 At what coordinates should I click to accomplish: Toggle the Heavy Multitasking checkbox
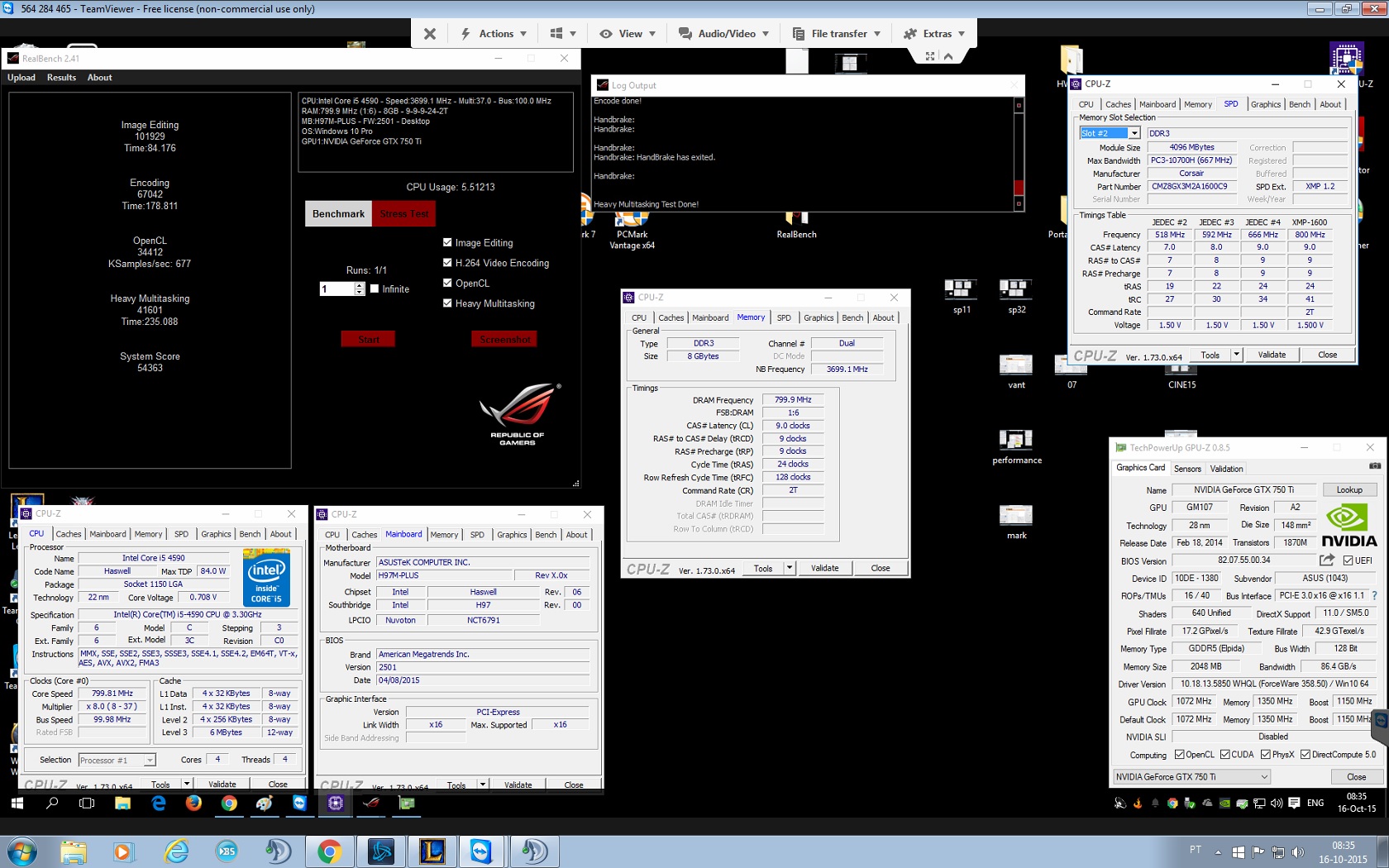tap(447, 303)
